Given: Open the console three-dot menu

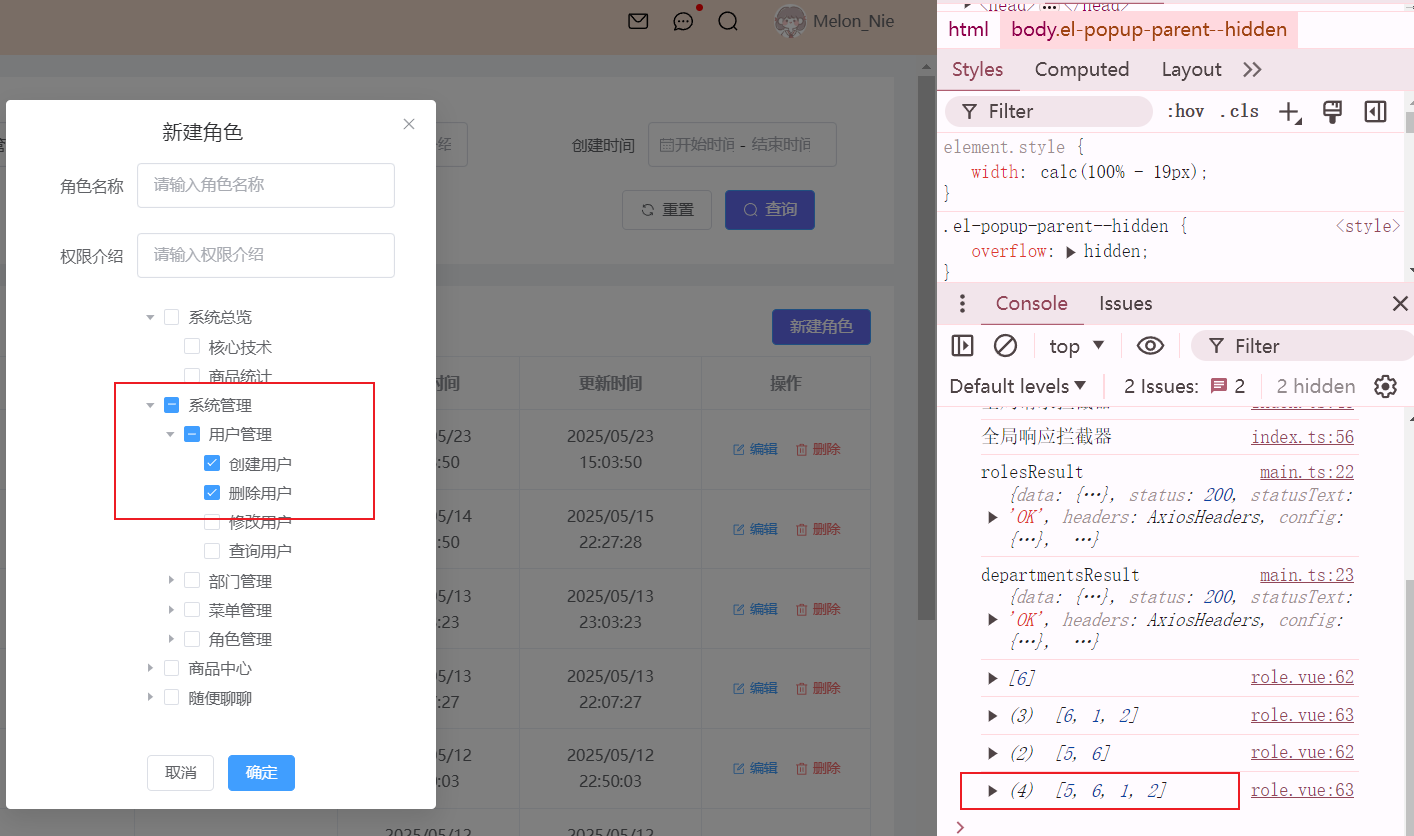Looking at the screenshot, I should [x=962, y=304].
